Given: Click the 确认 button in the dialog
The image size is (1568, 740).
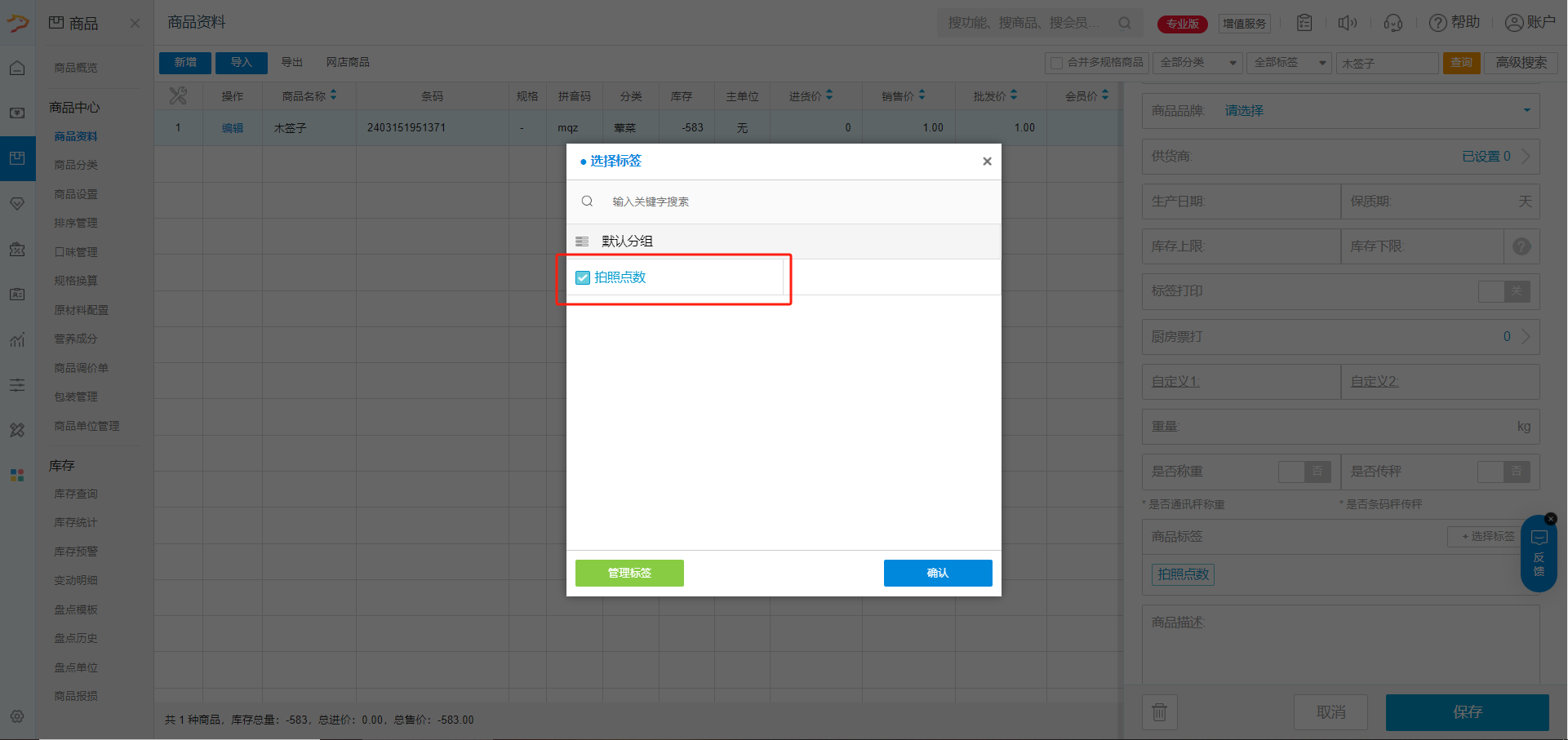Looking at the screenshot, I should (x=938, y=573).
